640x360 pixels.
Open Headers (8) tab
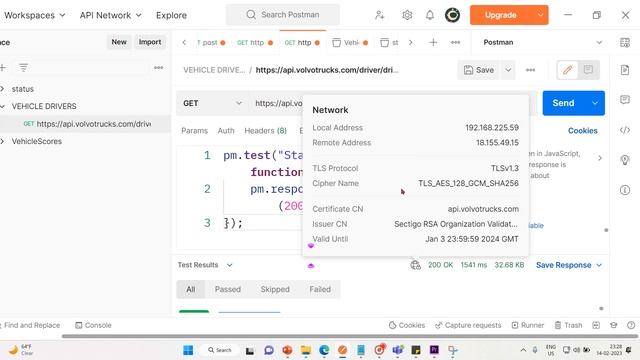click(265, 131)
